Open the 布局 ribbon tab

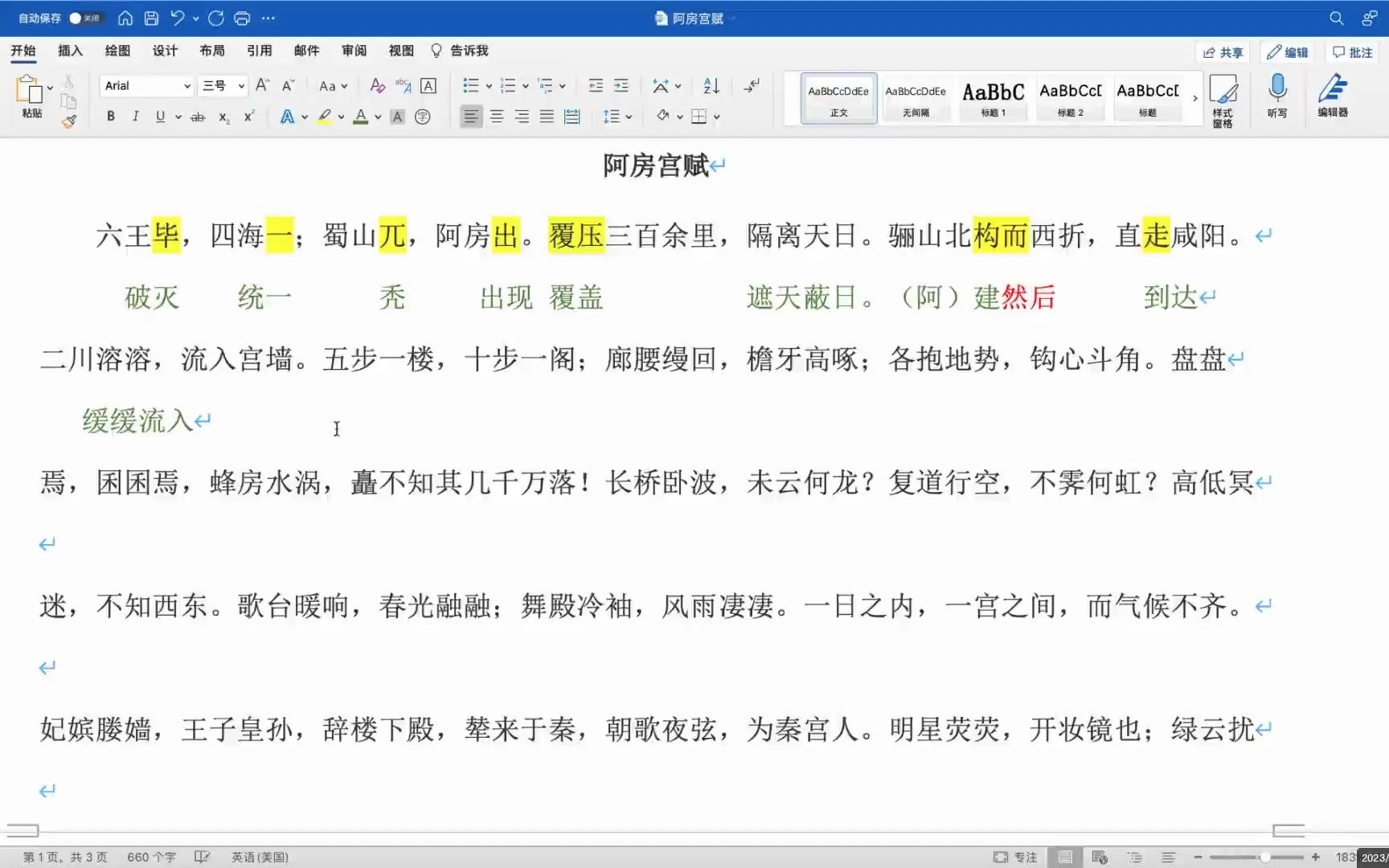(212, 51)
